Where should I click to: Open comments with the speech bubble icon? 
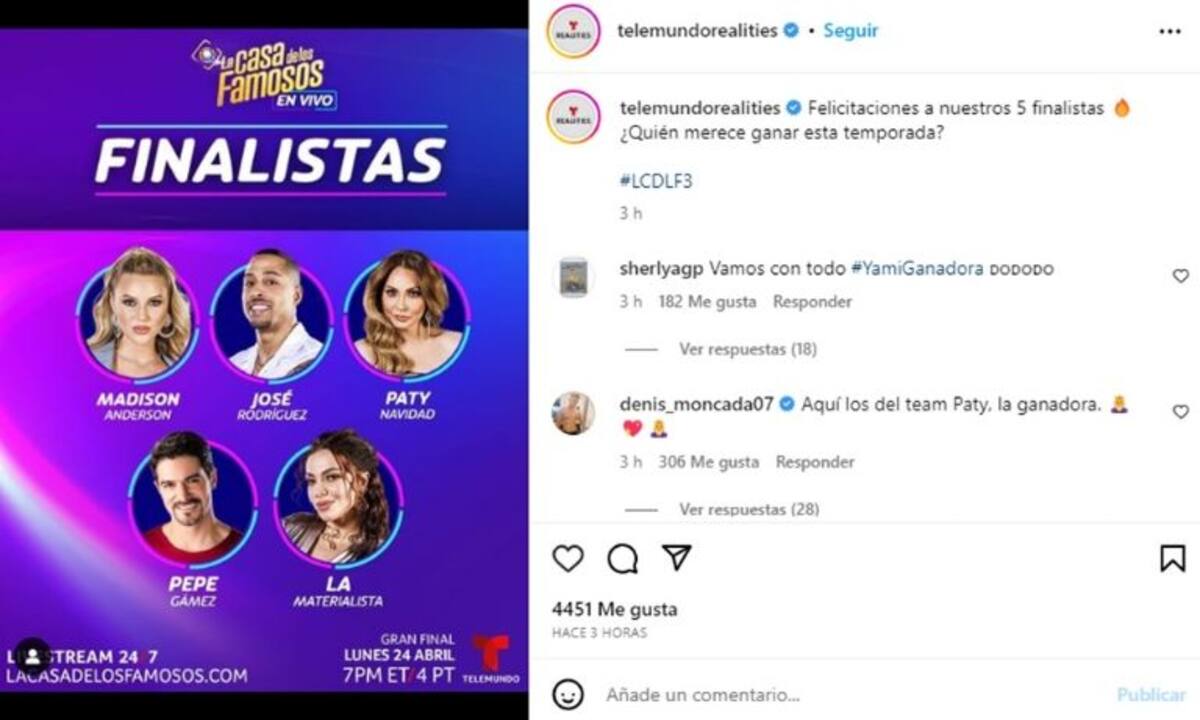pos(623,558)
